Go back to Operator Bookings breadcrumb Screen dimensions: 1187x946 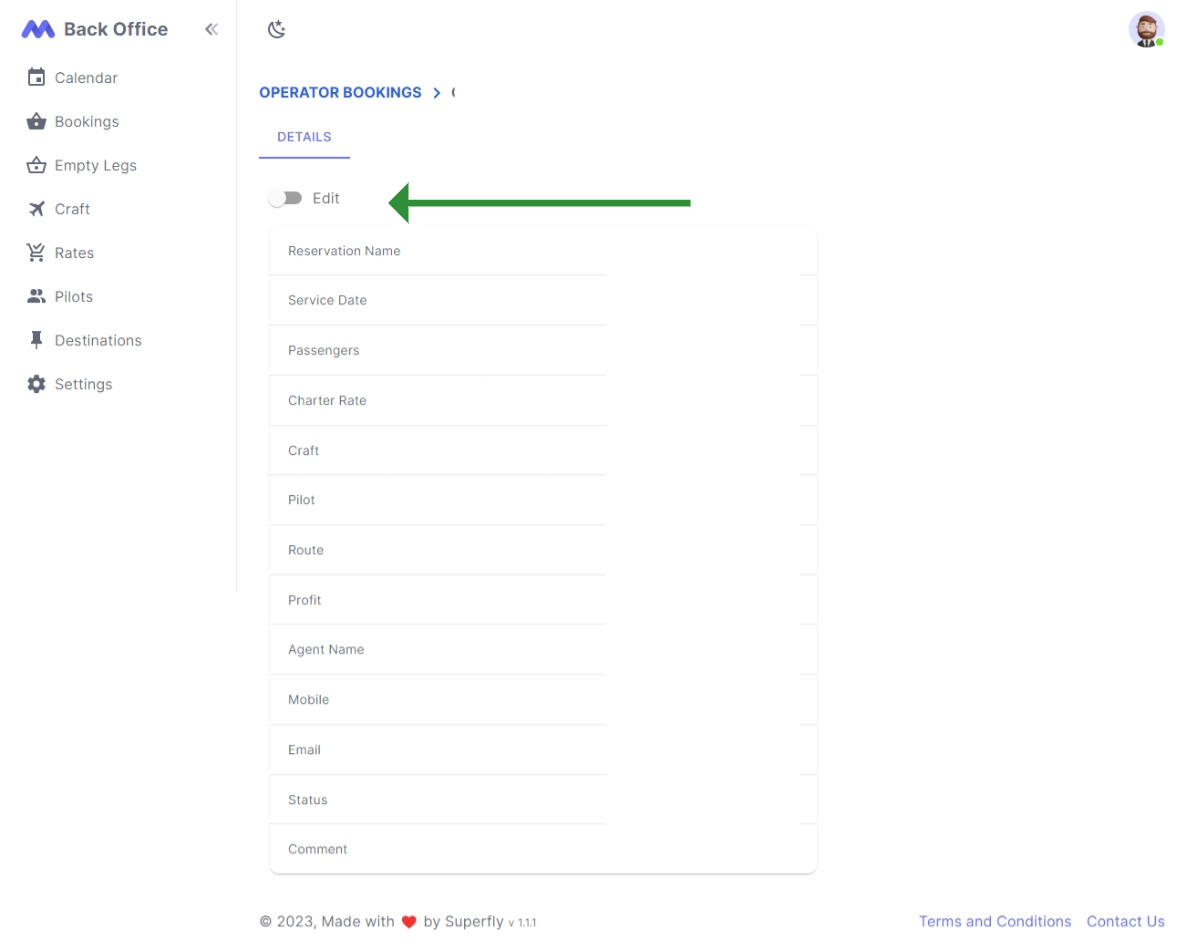340,93
